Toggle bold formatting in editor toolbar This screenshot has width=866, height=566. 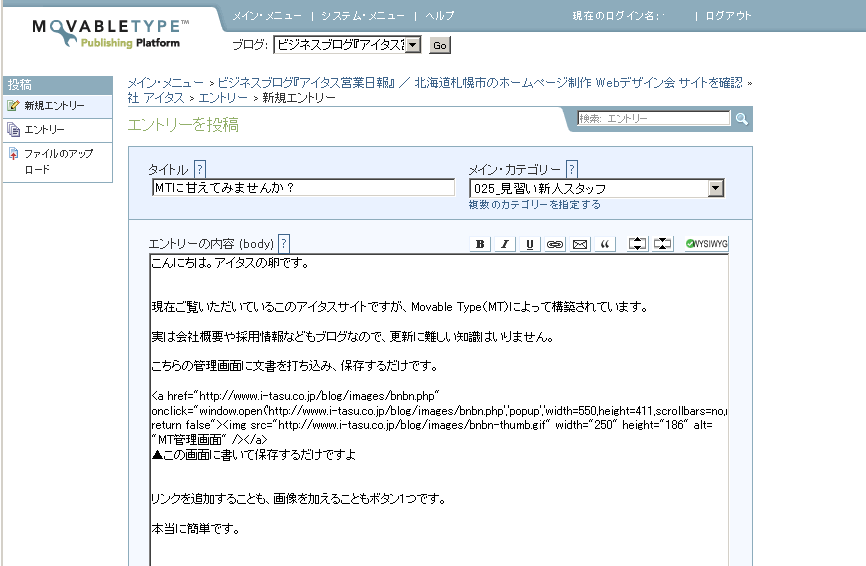point(480,244)
